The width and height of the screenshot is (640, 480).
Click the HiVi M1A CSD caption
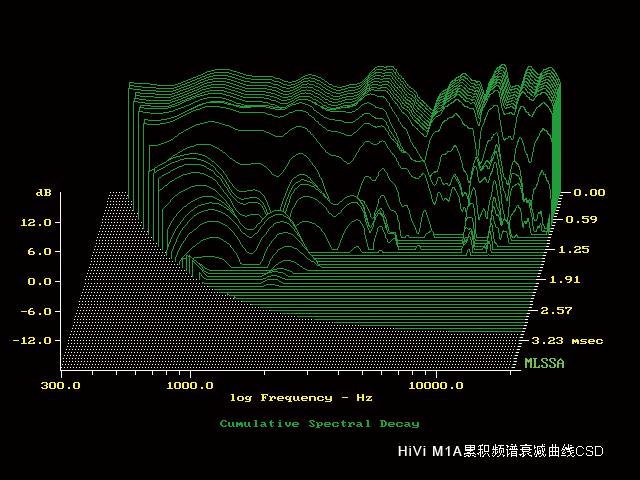(501, 452)
